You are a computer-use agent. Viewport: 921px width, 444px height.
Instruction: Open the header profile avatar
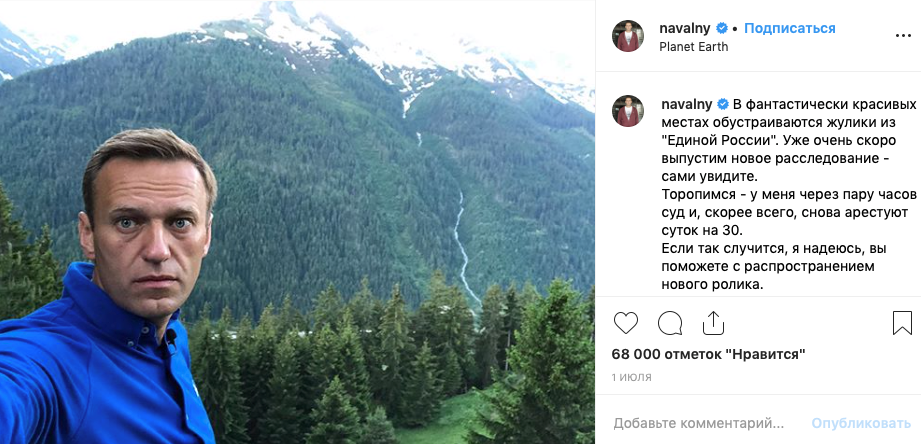coord(628,36)
